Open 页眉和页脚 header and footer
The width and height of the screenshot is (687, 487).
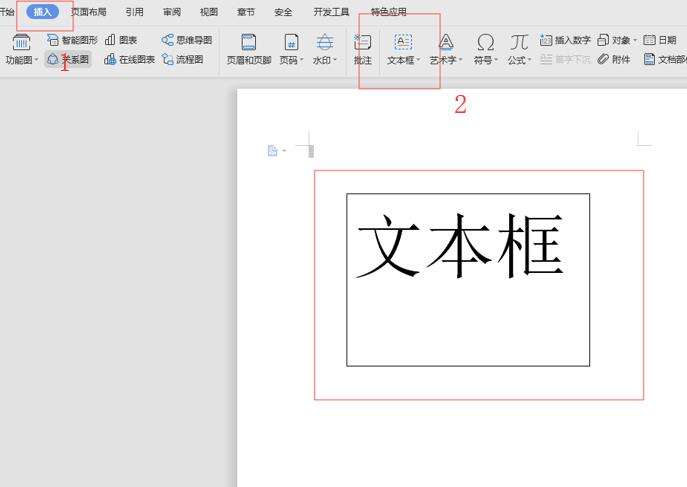pyautogui.click(x=249, y=49)
